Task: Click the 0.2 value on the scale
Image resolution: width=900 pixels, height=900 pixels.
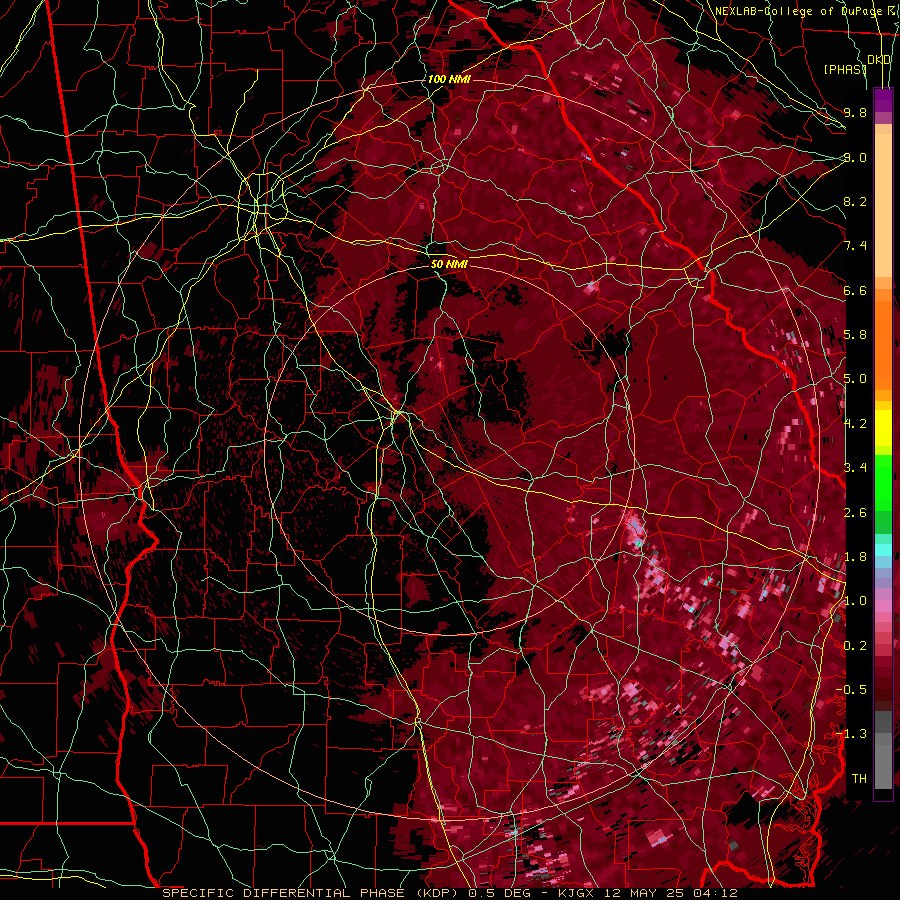Action: pos(855,646)
